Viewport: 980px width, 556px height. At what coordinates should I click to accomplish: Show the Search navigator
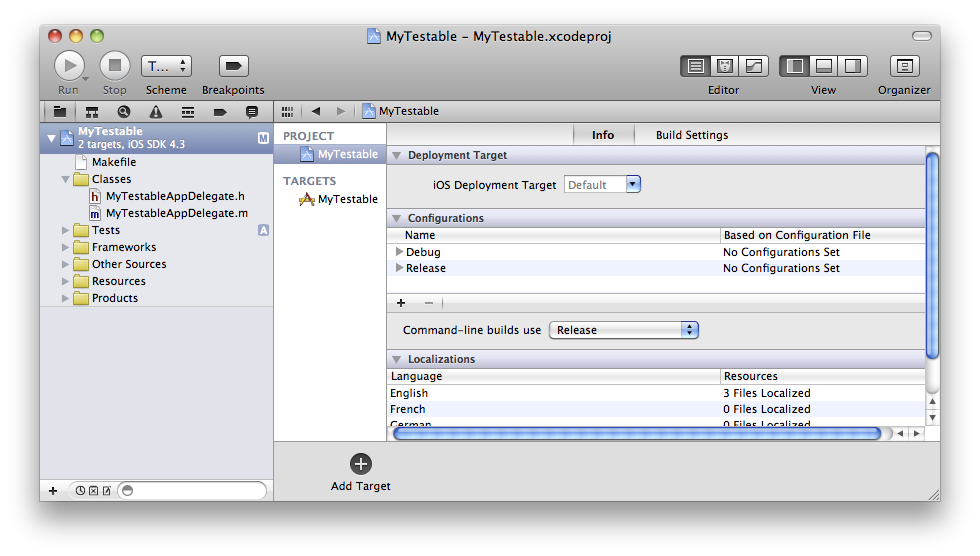124,112
